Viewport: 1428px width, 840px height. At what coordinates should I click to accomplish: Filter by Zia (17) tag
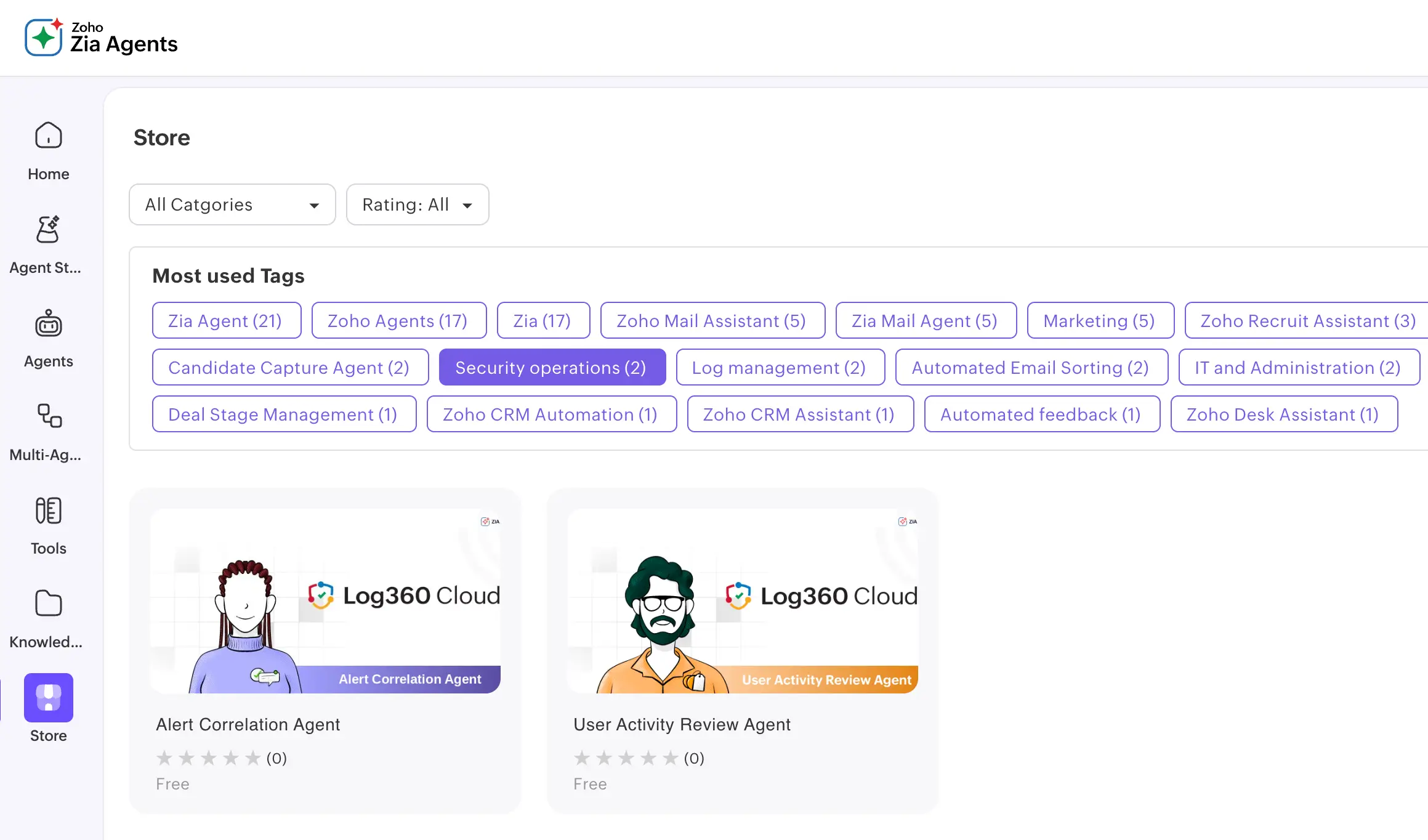(x=543, y=320)
